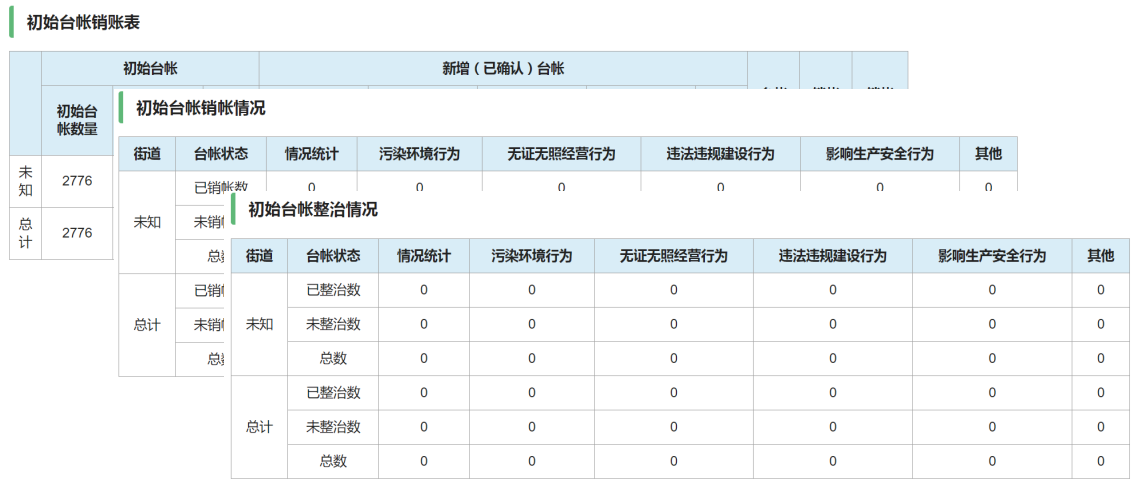This screenshot has height=484, width=1135.
Task: Select 2776 in the first table's 未知 row
Action: 77,181
